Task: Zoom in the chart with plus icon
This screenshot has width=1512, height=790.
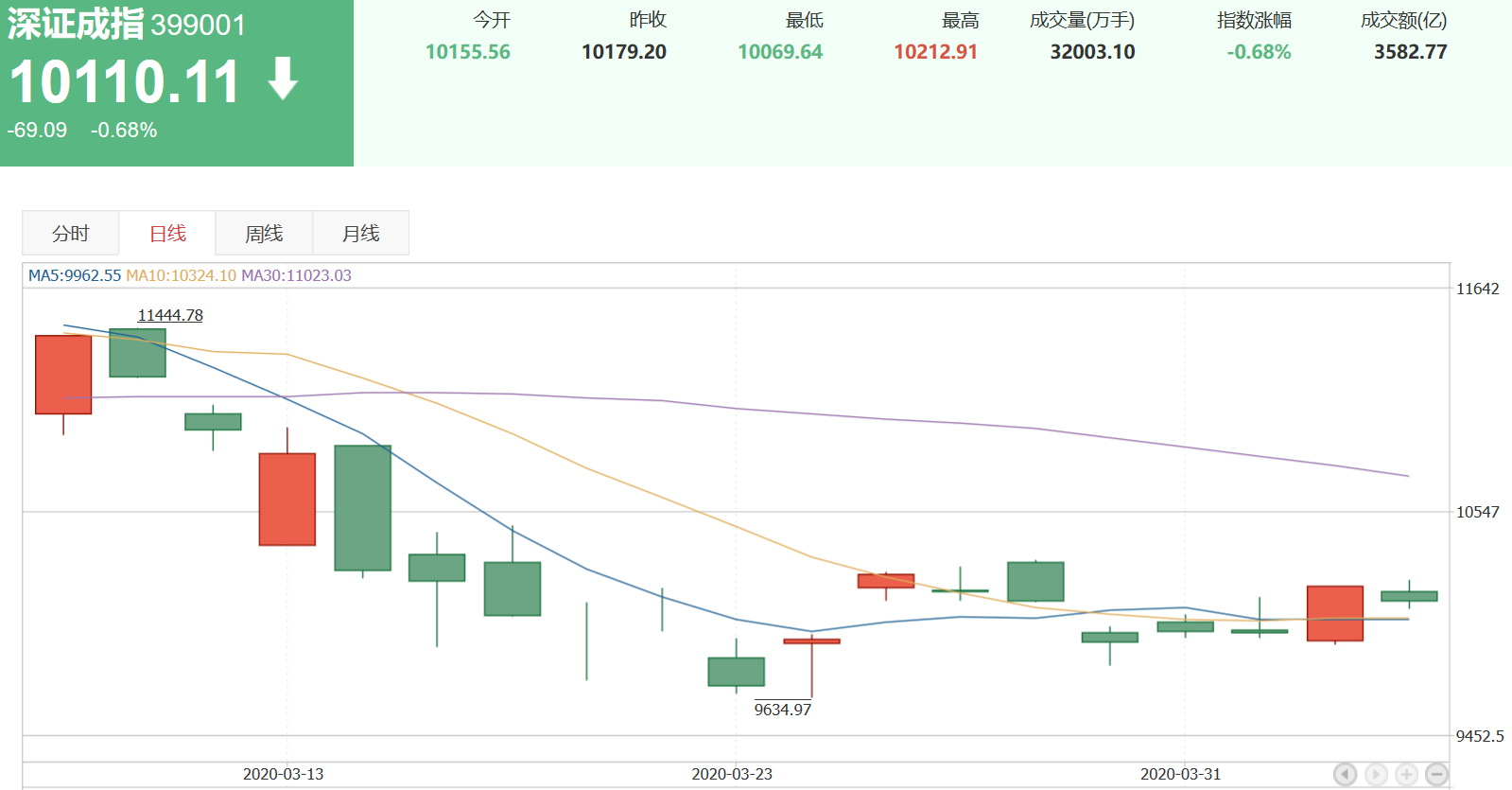Action: coord(1407,774)
